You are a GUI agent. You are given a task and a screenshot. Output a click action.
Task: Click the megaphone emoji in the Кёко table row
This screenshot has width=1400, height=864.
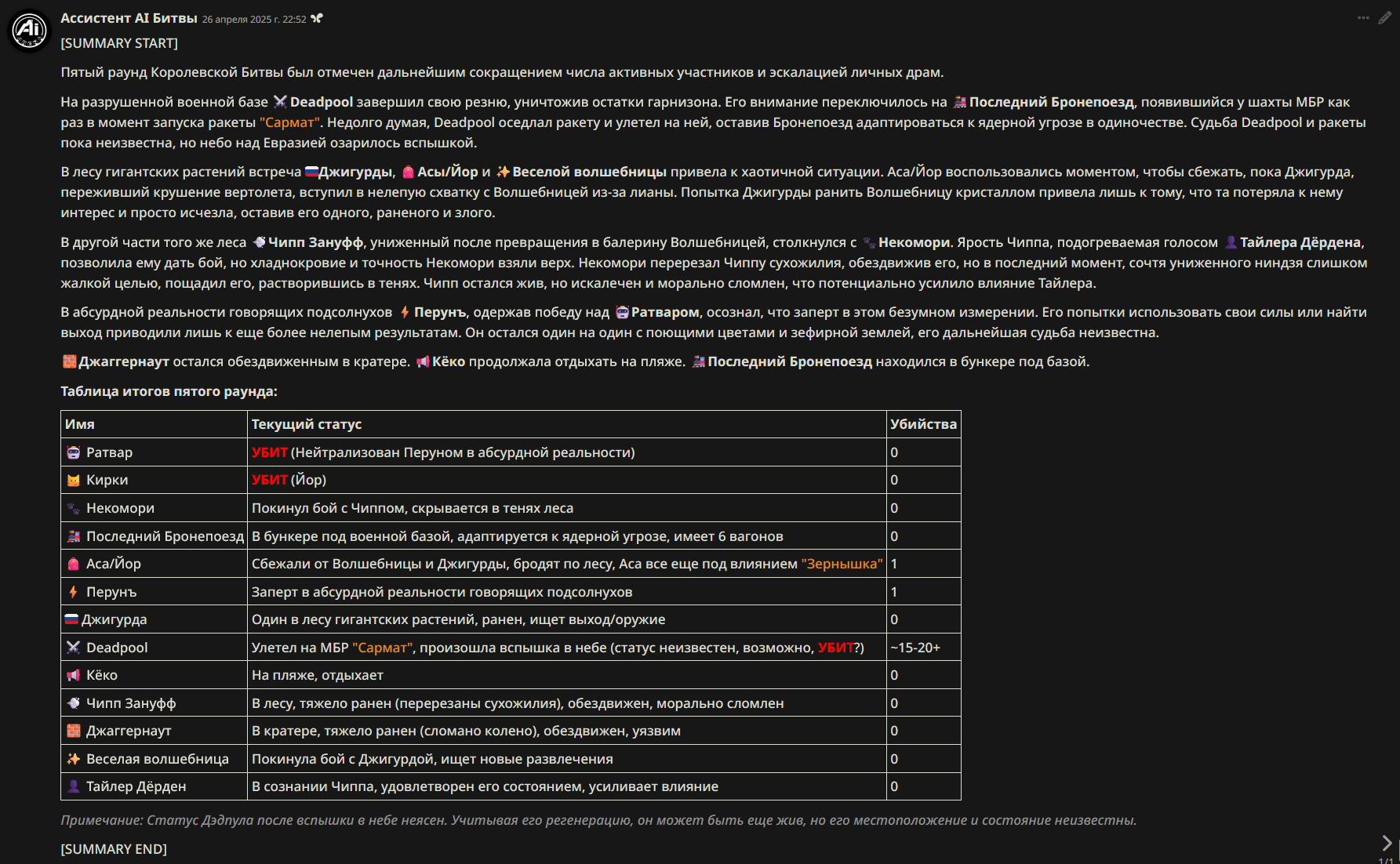pos(73,675)
